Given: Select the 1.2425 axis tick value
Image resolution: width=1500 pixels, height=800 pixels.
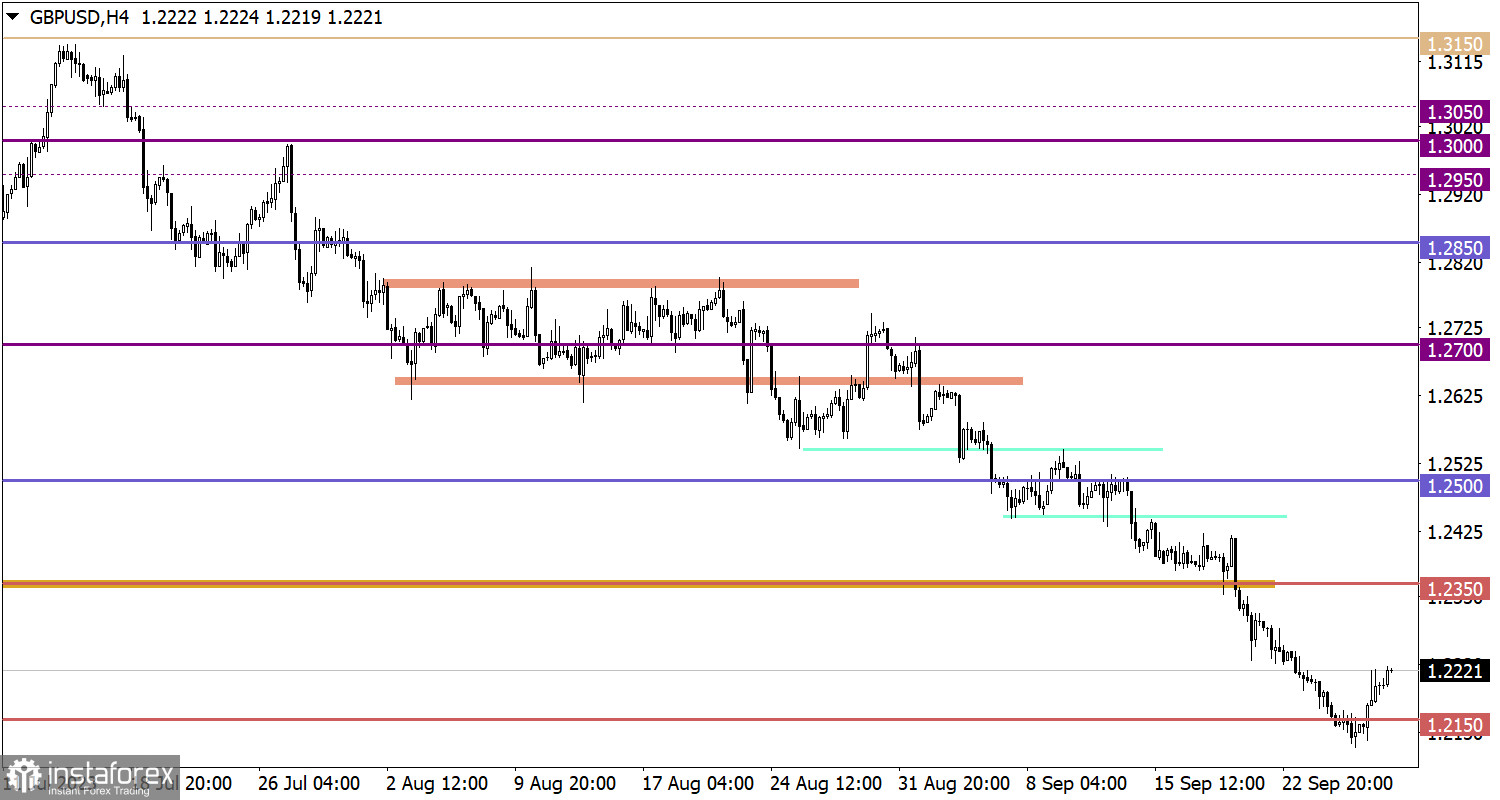Looking at the screenshot, I should point(1455,532).
